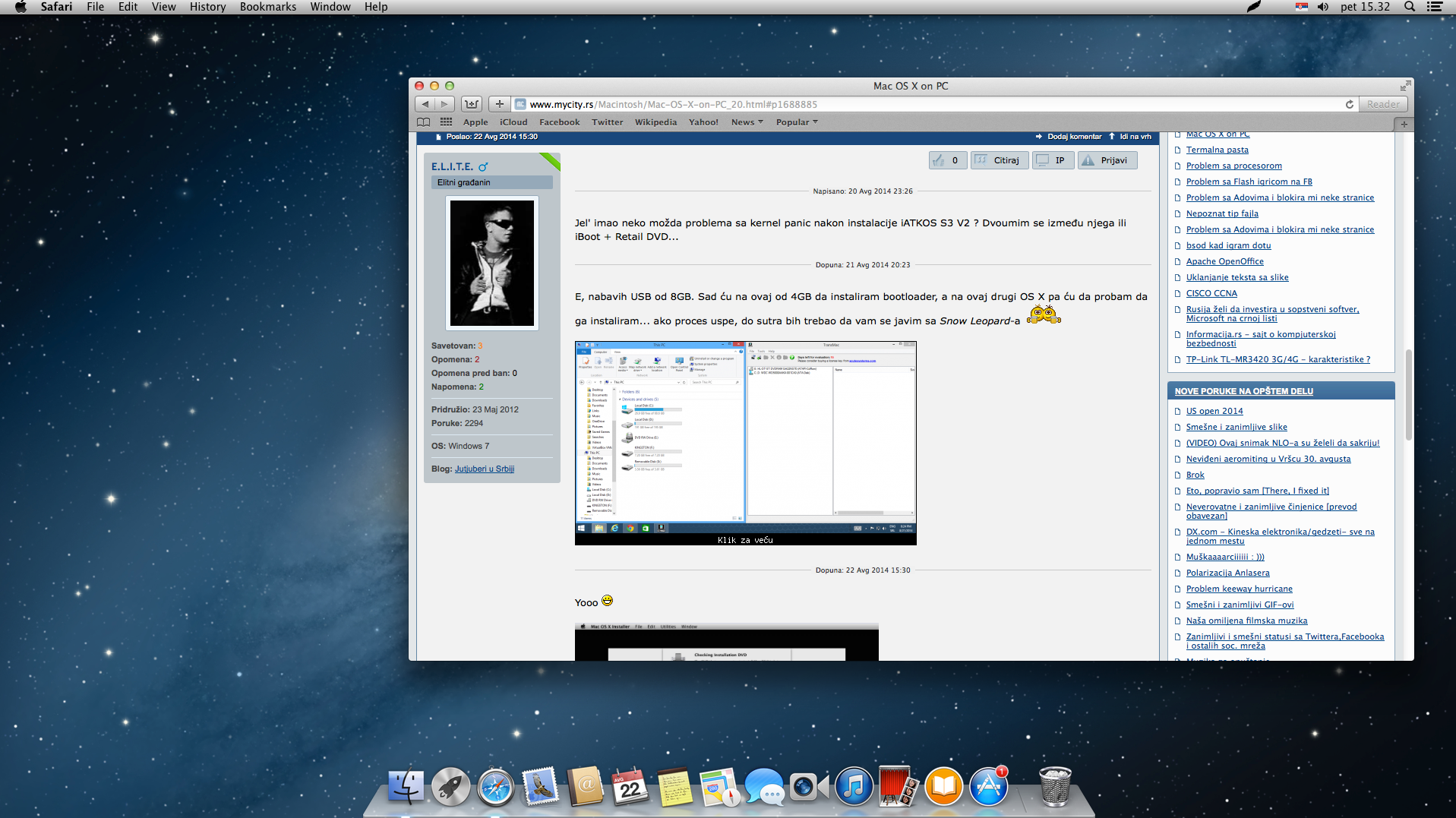This screenshot has width=1456, height=818.
Task: Go forward using Safari's forward arrow
Action: point(445,104)
